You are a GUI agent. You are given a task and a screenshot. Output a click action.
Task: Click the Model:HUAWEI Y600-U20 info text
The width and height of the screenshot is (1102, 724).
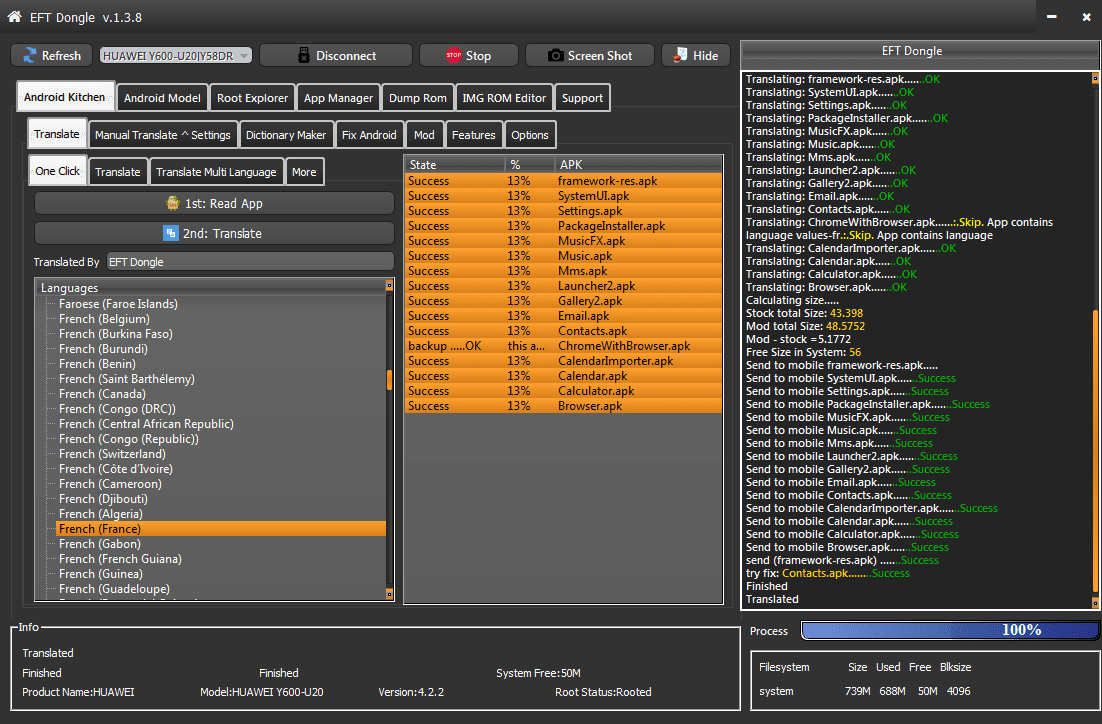click(x=261, y=692)
